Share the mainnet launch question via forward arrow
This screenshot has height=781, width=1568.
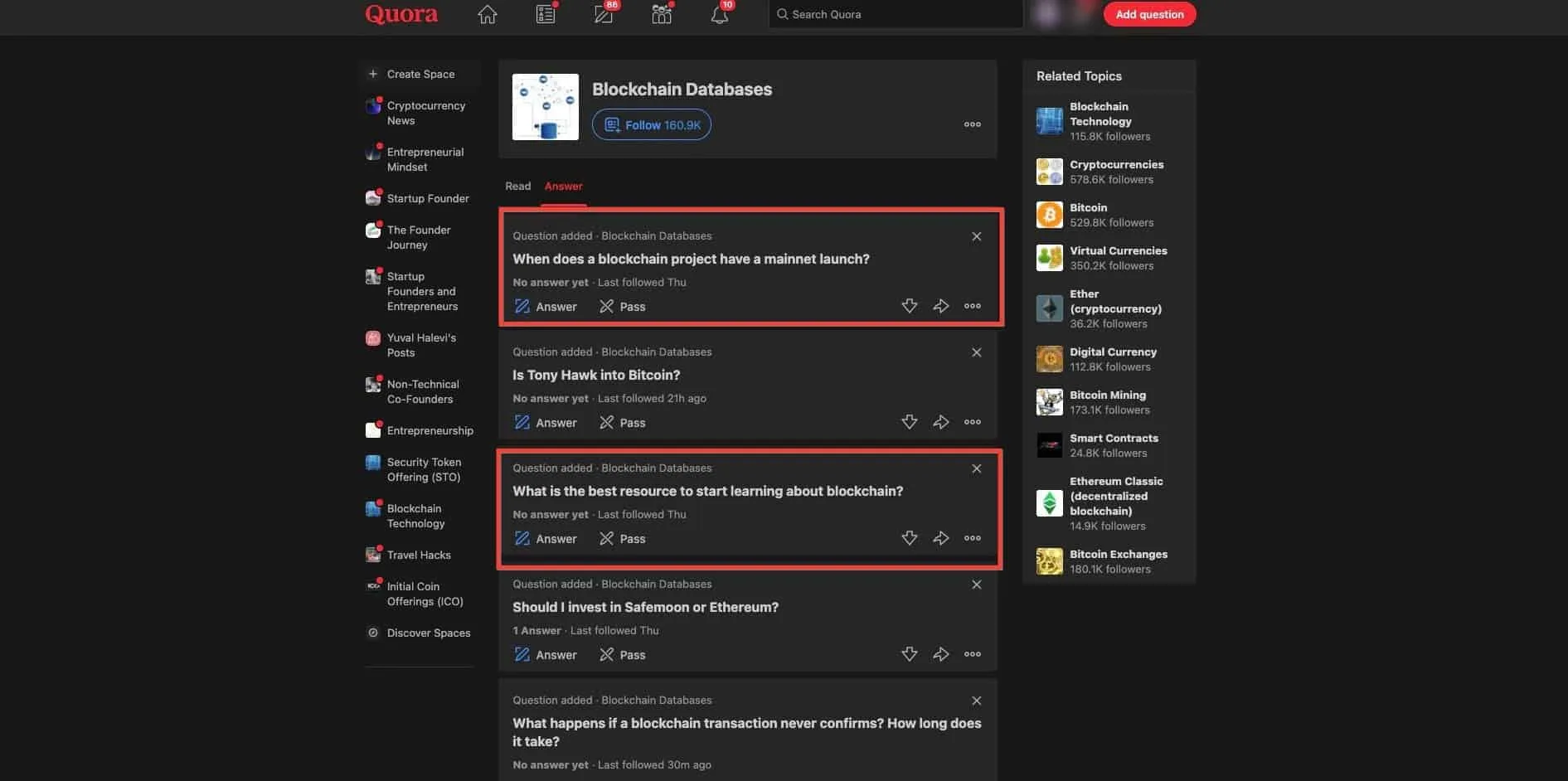[940, 305]
